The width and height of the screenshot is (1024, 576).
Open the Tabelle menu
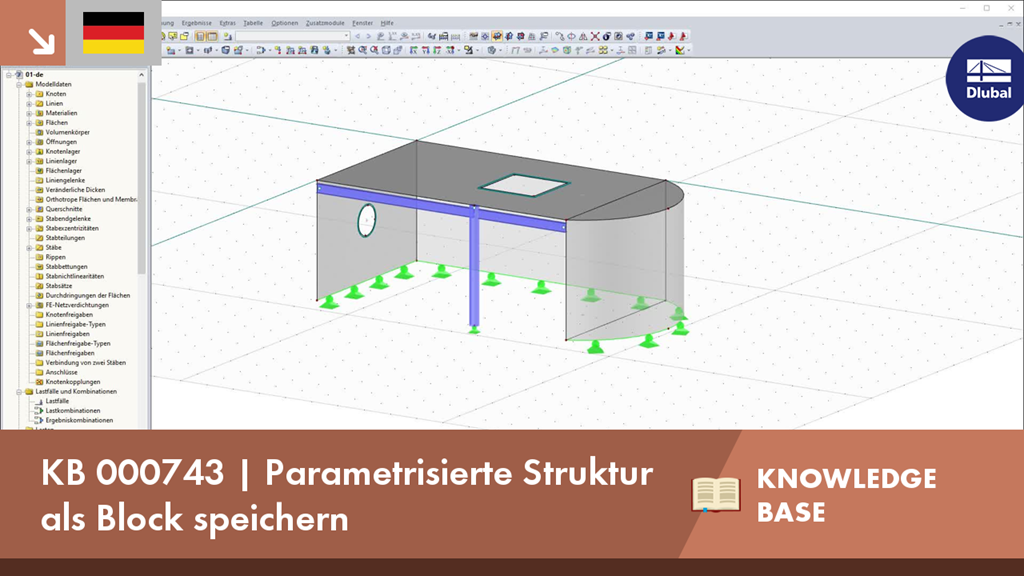tap(253, 23)
